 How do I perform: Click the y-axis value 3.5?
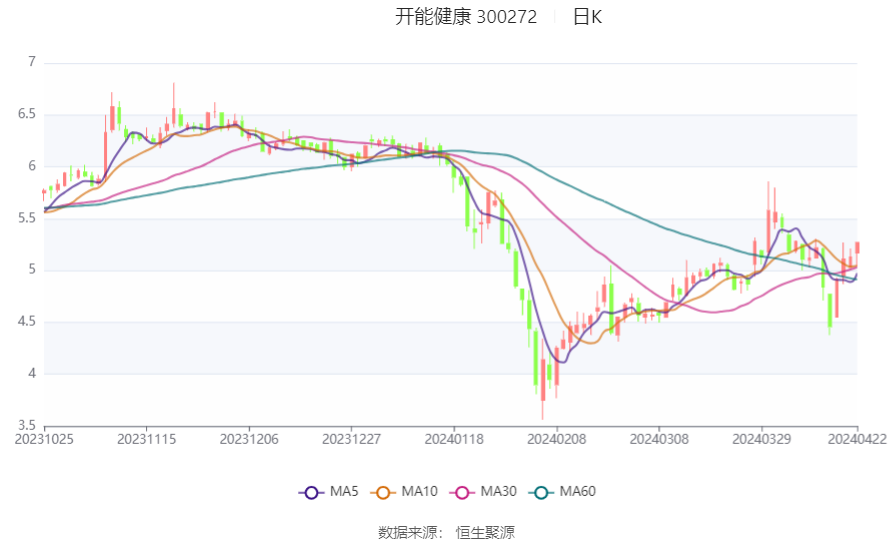pyautogui.click(x=27, y=425)
